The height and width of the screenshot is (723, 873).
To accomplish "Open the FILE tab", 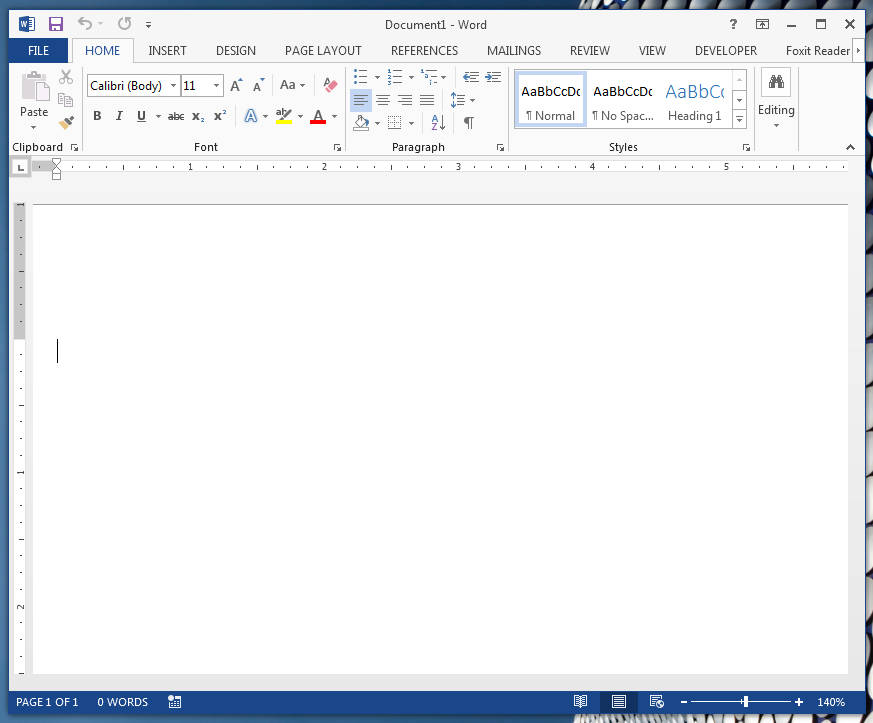I will coord(38,51).
